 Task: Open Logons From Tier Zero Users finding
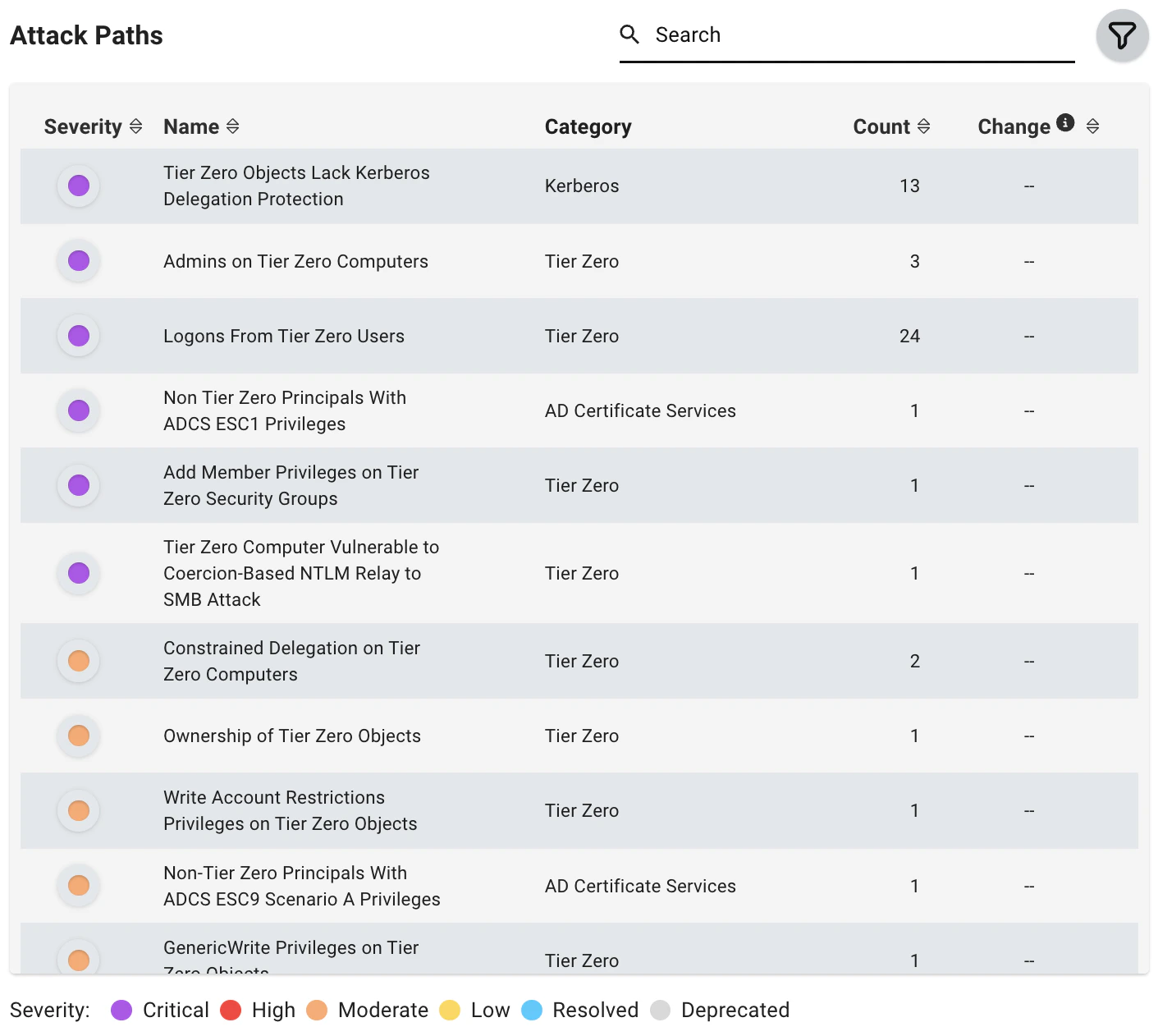tap(283, 336)
